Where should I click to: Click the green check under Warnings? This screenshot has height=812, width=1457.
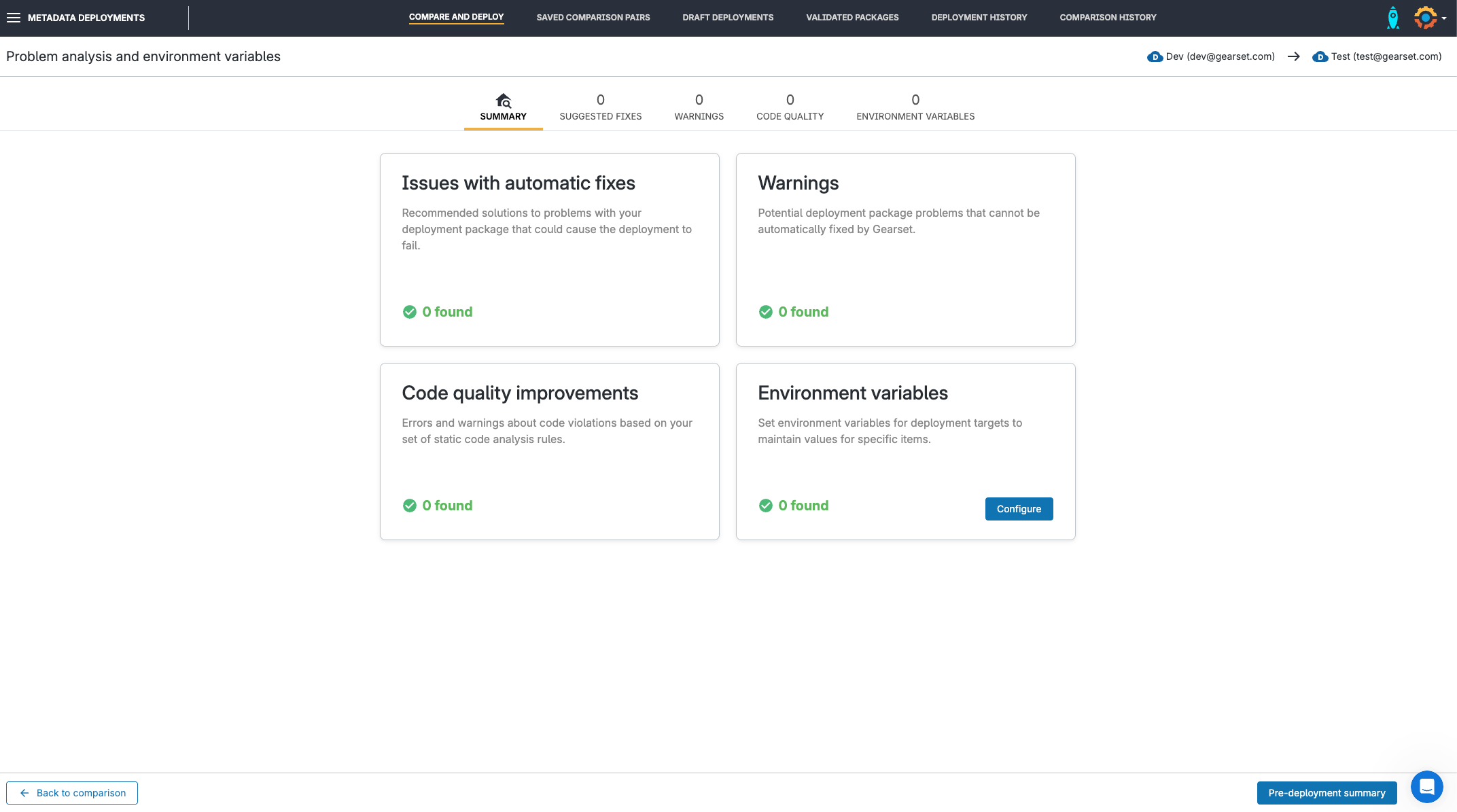[766, 312]
